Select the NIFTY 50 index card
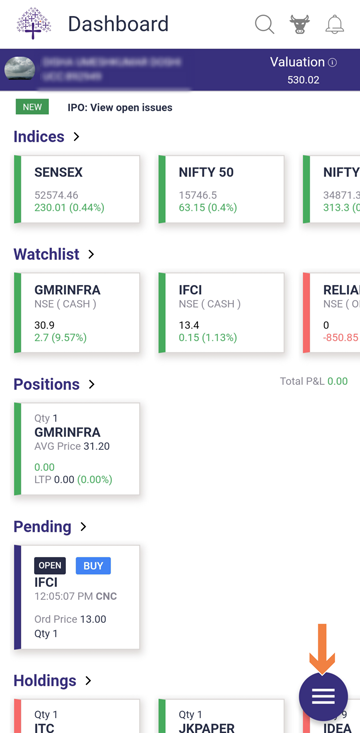 221,189
